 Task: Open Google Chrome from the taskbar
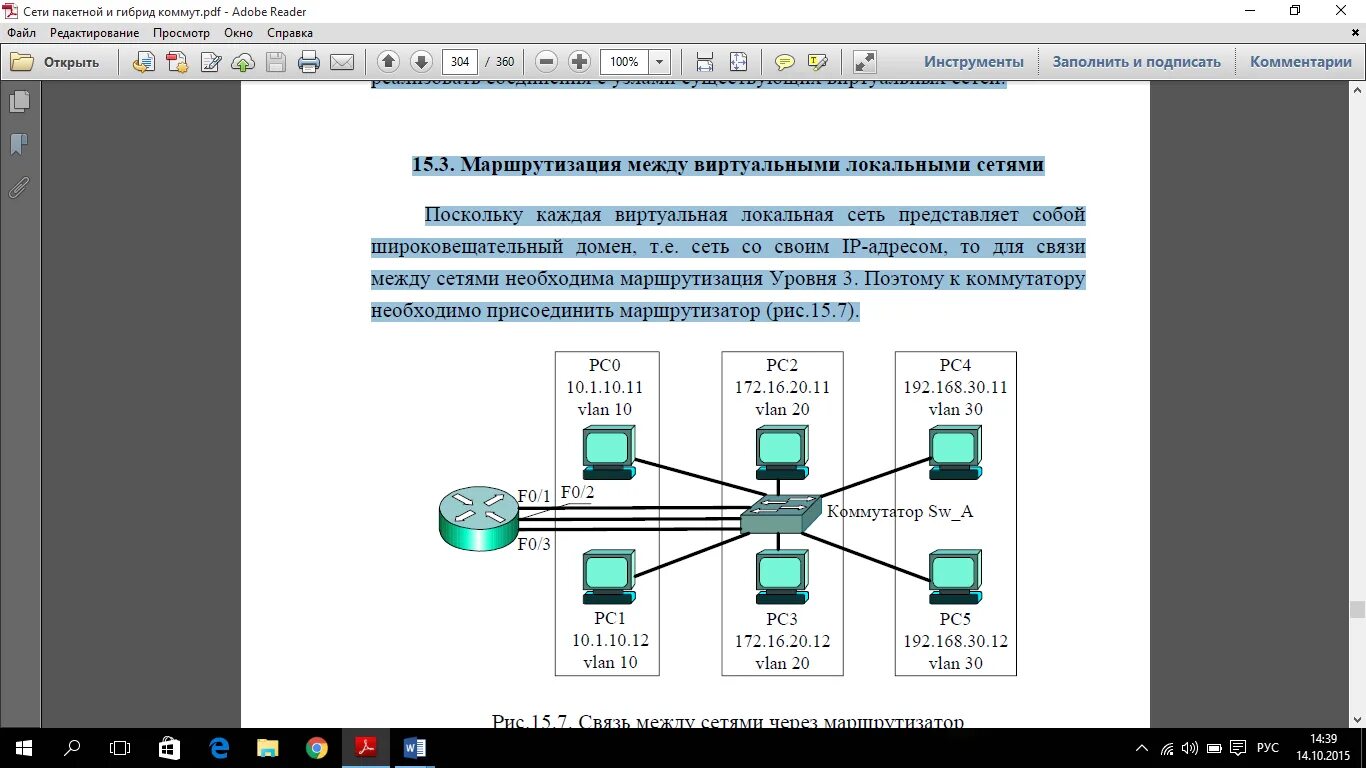pyautogui.click(x=317, y=747)
